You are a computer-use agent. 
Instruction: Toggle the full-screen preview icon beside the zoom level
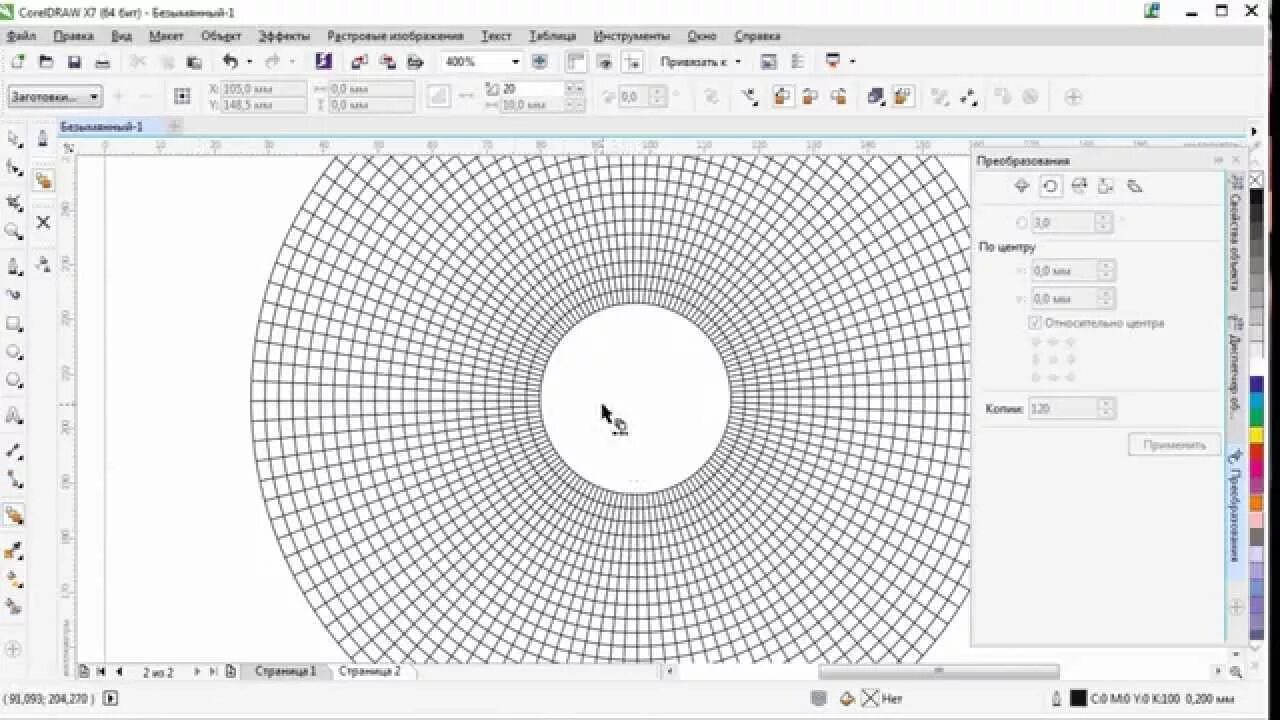click(540, 62)
